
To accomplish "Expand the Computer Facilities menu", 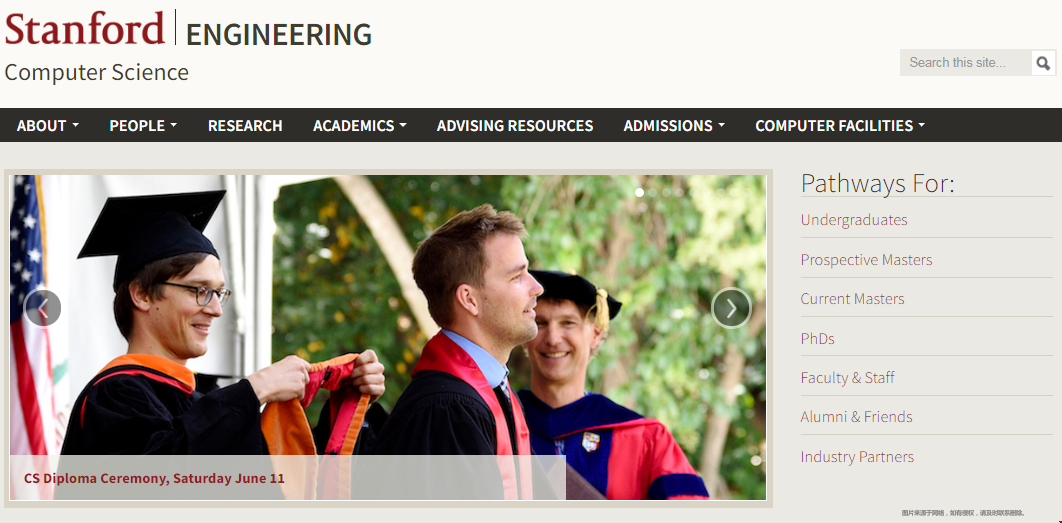I will click(840, 125).
